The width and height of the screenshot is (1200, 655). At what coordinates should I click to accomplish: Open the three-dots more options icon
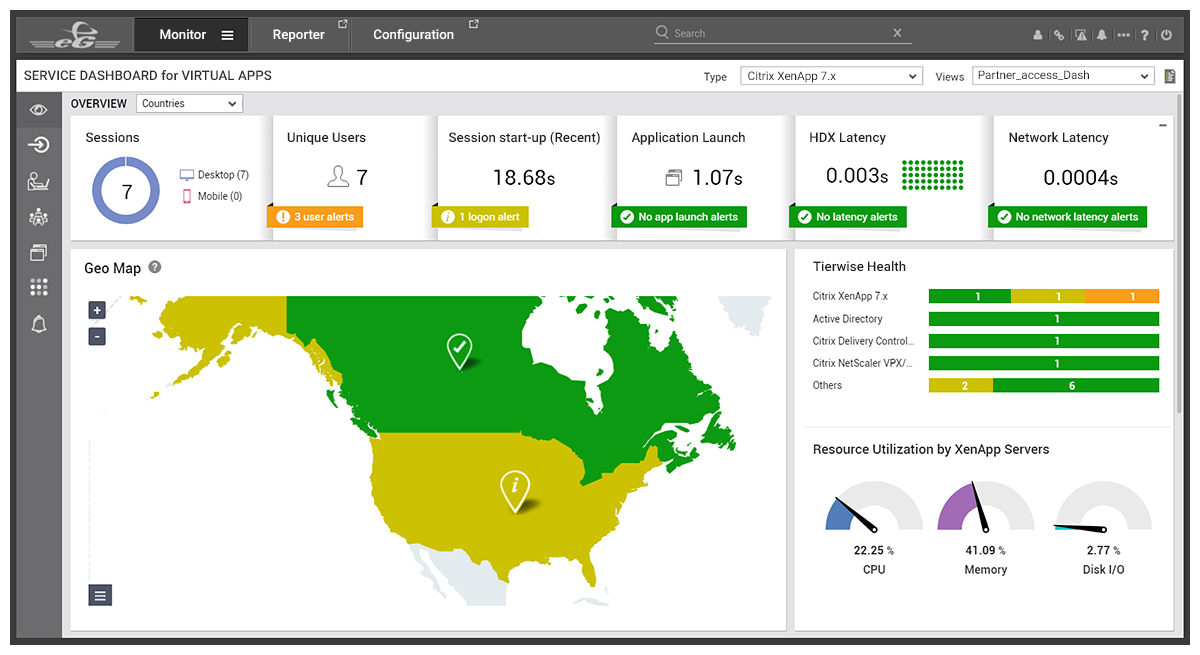click(x=1123, y=35)
